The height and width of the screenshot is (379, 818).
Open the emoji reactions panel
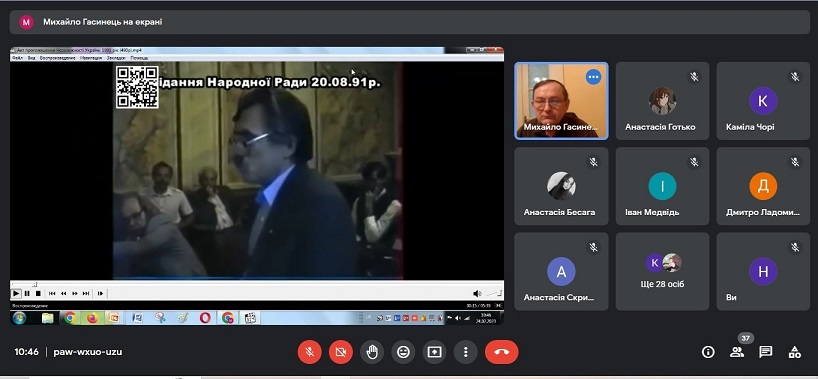pyautogui.click(x=403, y=352)
